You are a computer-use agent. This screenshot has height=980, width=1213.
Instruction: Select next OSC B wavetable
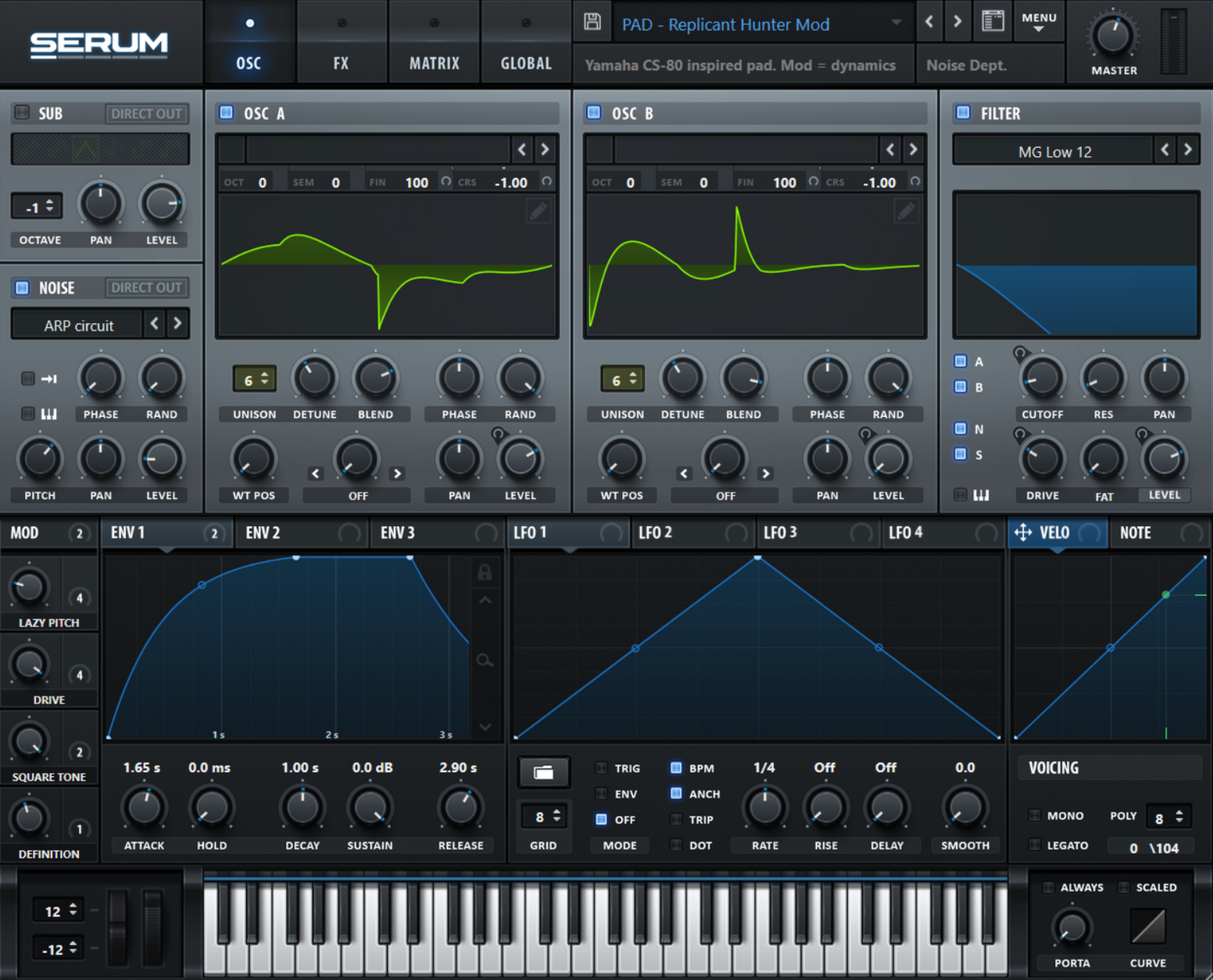[x=913, y=149]
